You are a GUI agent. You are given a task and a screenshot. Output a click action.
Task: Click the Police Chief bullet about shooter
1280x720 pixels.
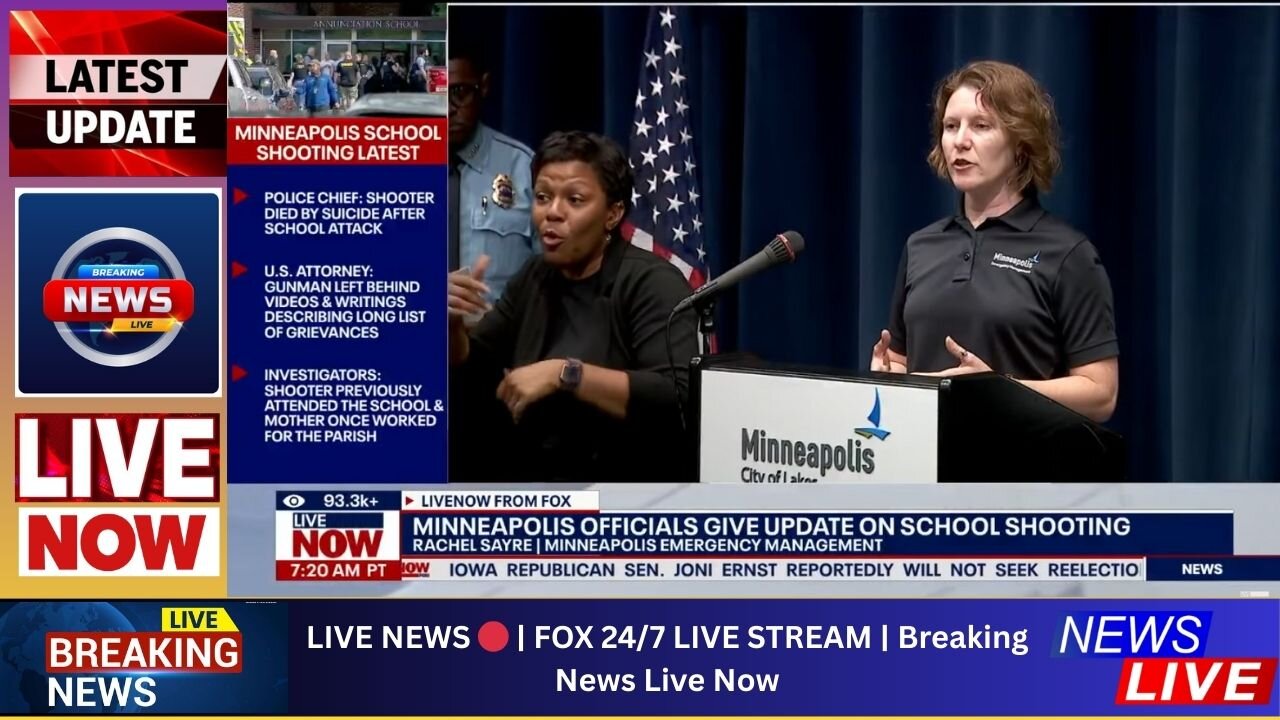(349, 213)
